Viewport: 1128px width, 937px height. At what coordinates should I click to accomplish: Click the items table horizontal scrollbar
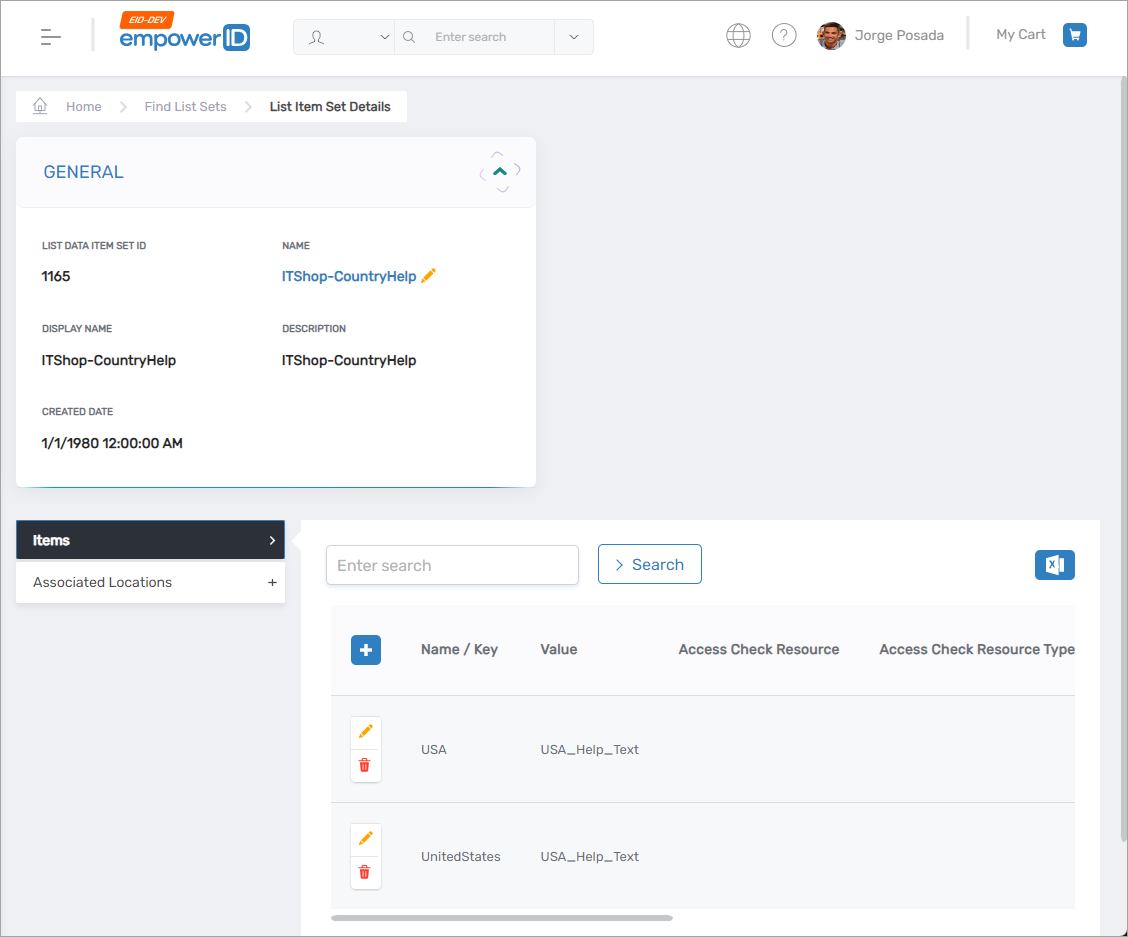(501, 917)
